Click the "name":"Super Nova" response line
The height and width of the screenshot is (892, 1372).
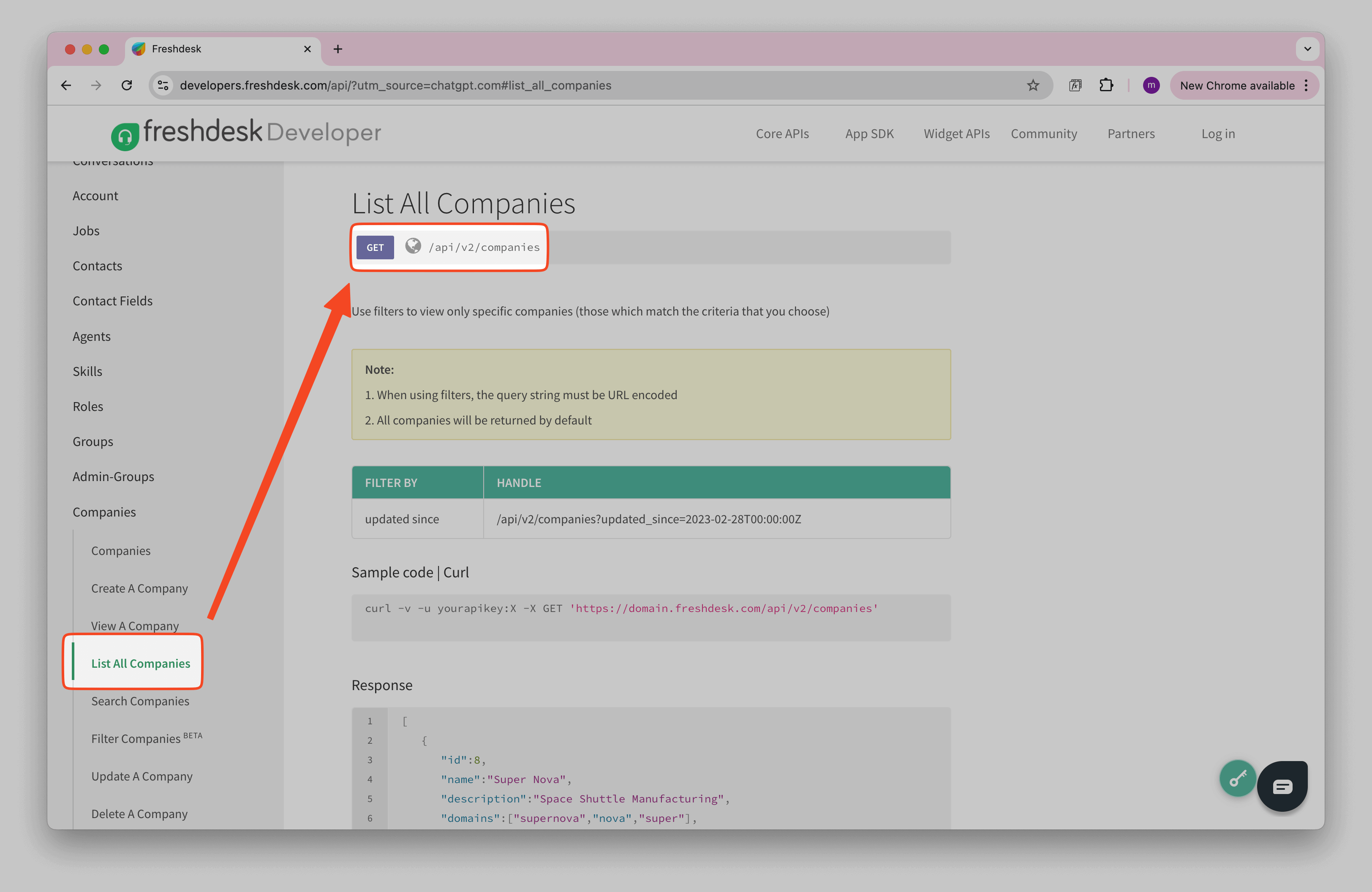click(506, 780)
